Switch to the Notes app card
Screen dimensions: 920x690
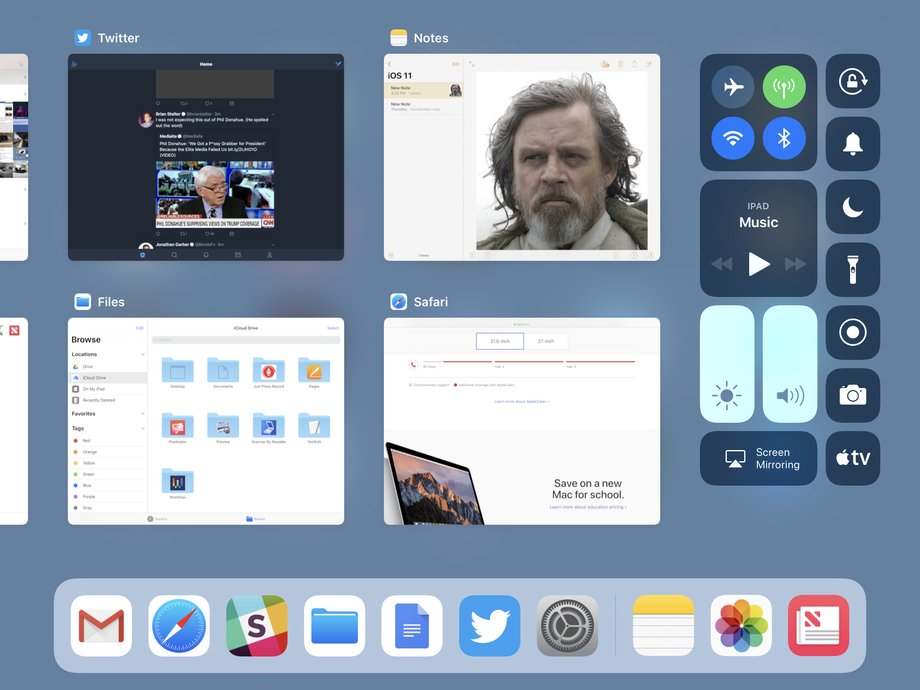click(x=522, y=157)
